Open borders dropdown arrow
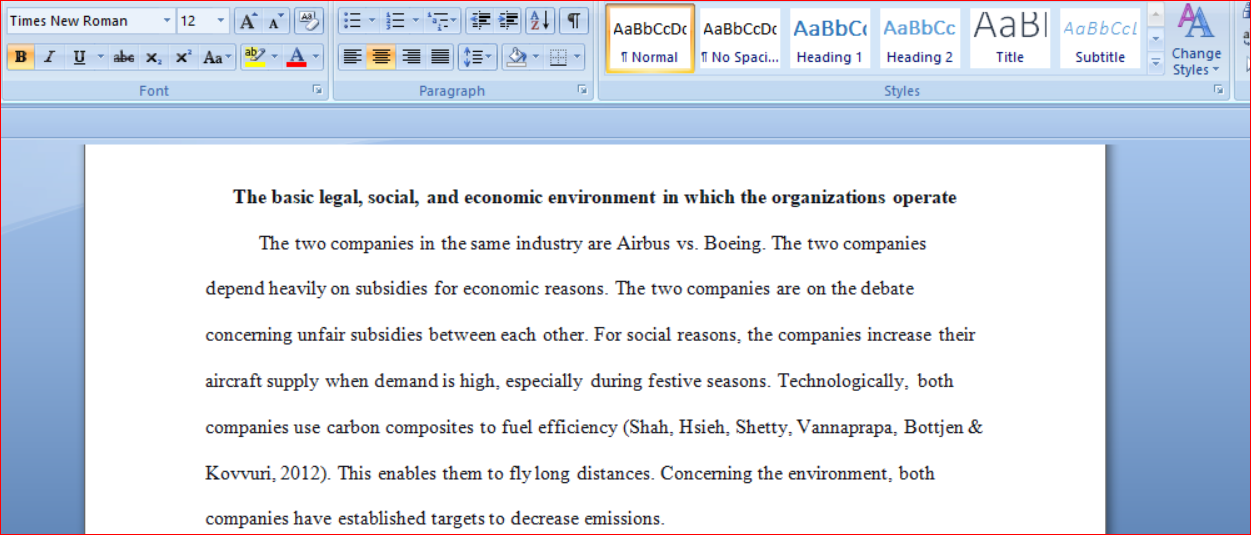 [x=579, y=57]
